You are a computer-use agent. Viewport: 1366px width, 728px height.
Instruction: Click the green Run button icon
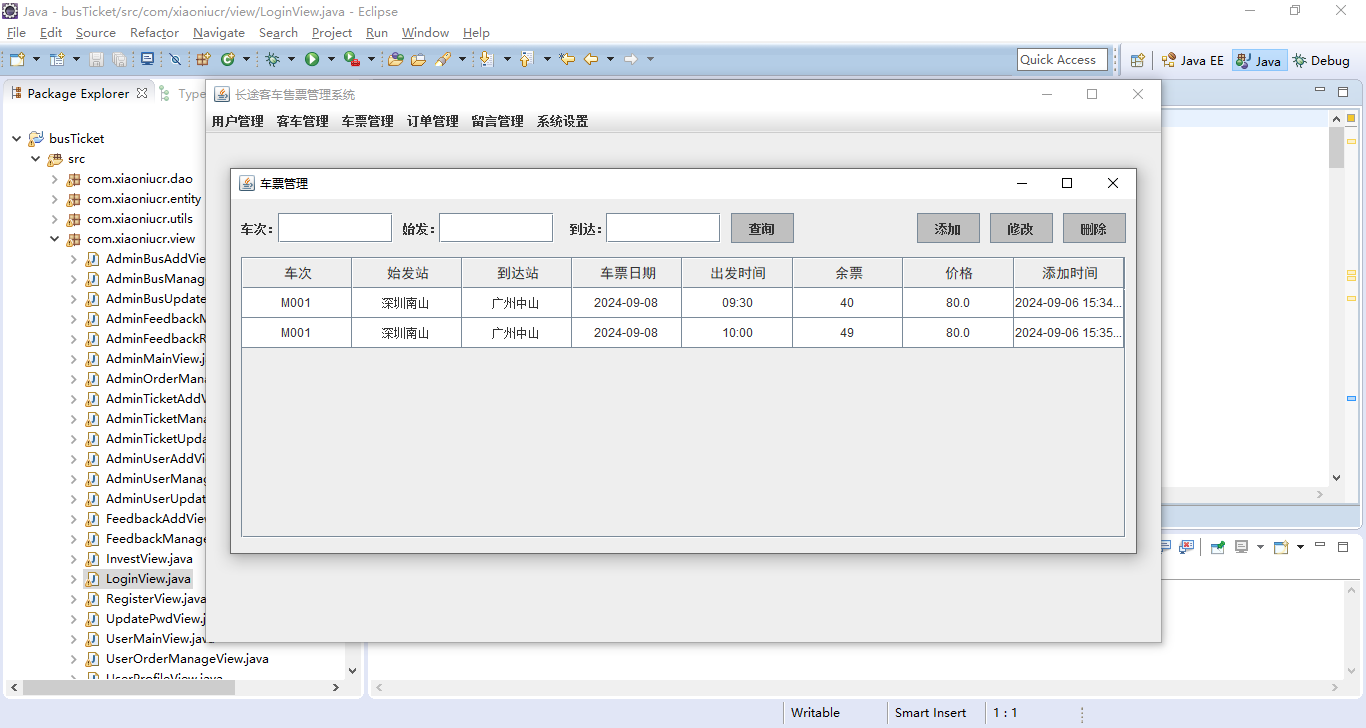point(312,60)
